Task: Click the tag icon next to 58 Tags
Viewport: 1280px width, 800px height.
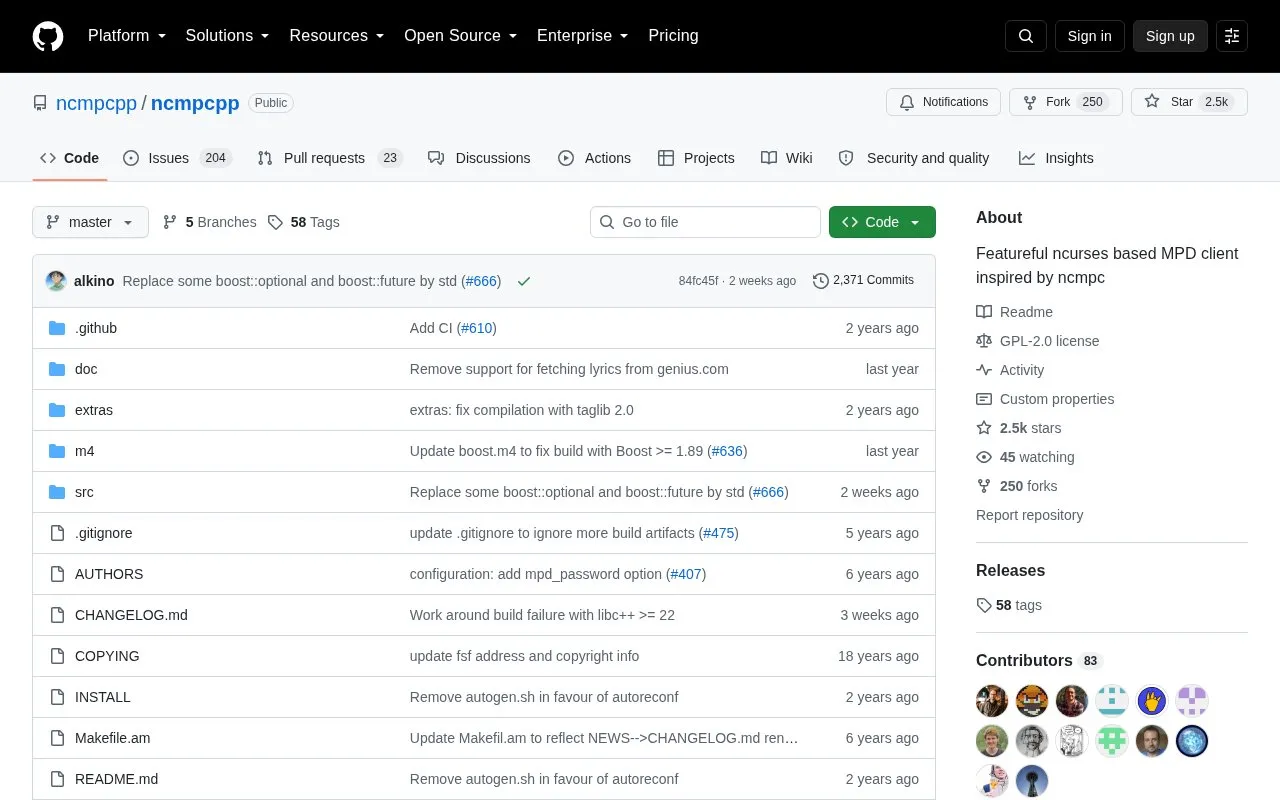Action: pyautogui.click(x=276, y=222)
